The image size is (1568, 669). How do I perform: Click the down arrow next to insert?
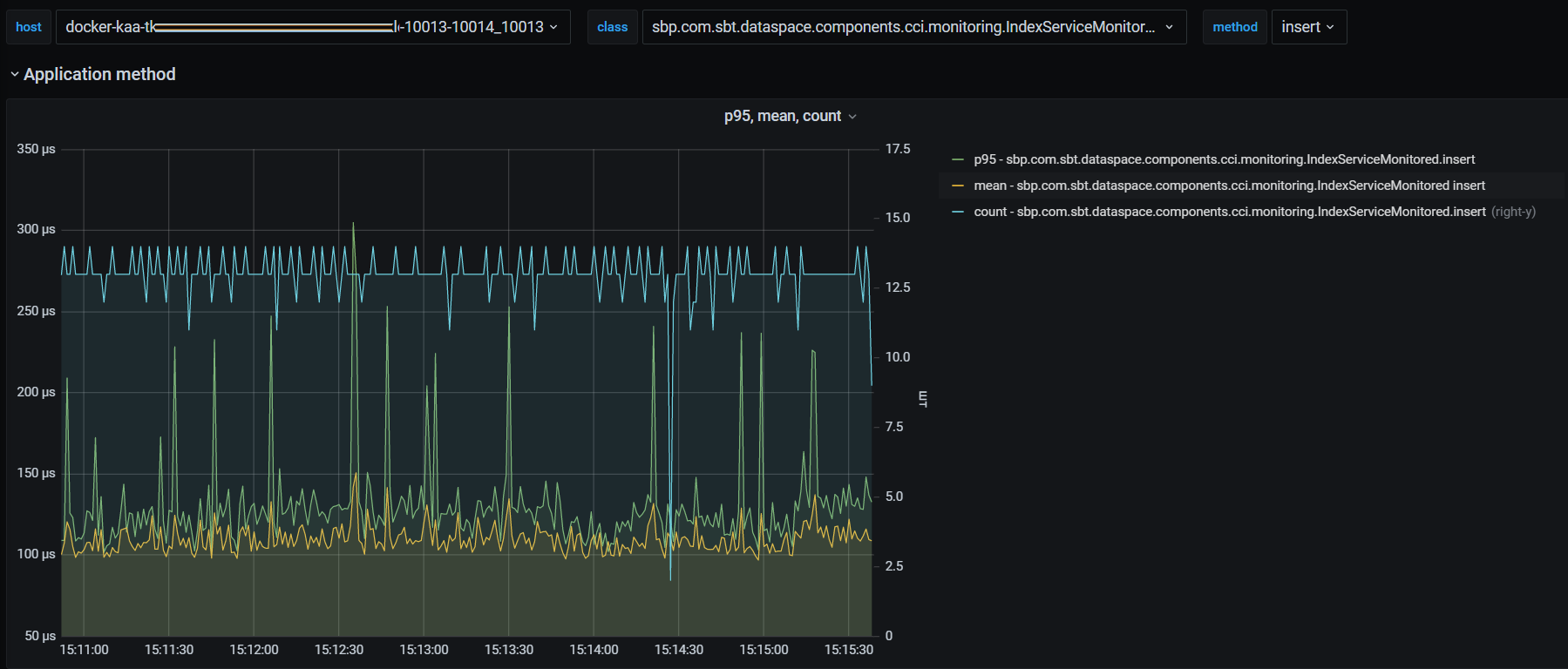click(1330, 27)
